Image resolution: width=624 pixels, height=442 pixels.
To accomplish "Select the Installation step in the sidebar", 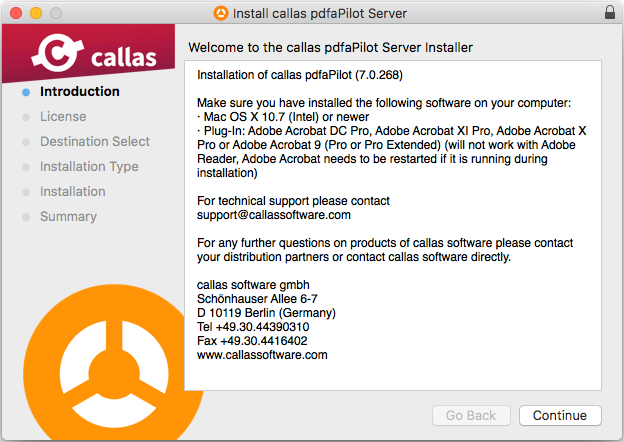I will 73,192.
